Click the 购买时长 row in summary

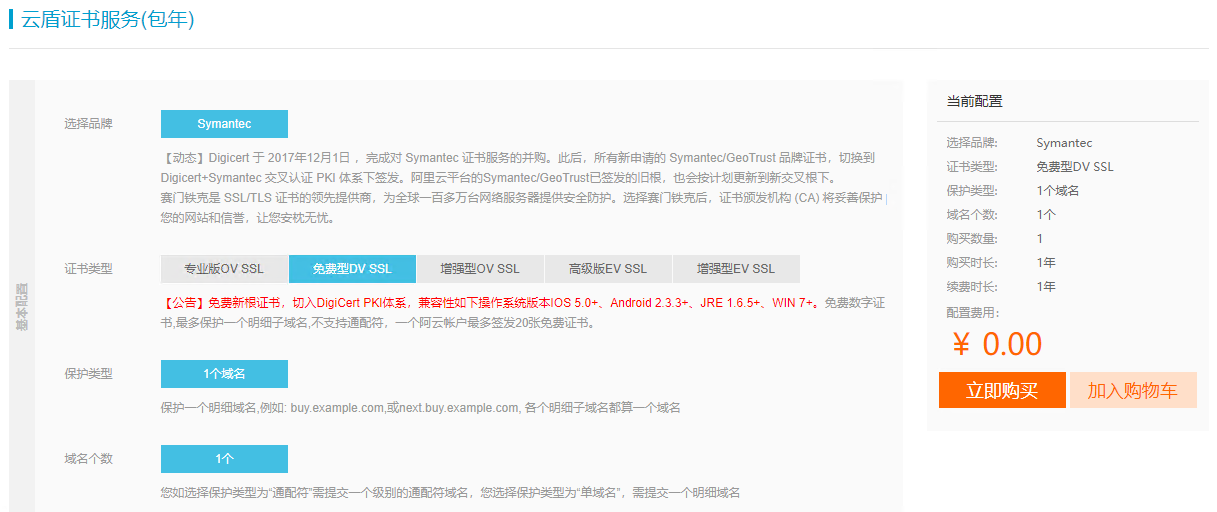click(x=1067, y=263)
